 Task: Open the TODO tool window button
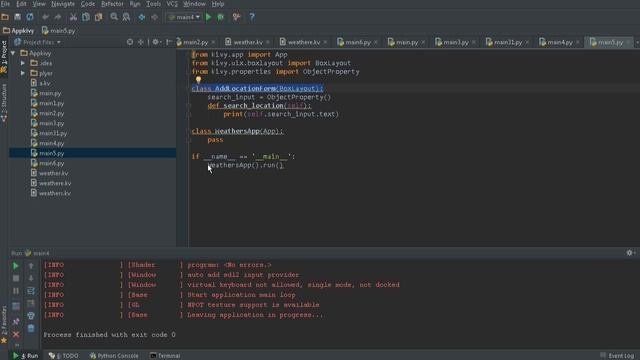[x=64, y=356]
